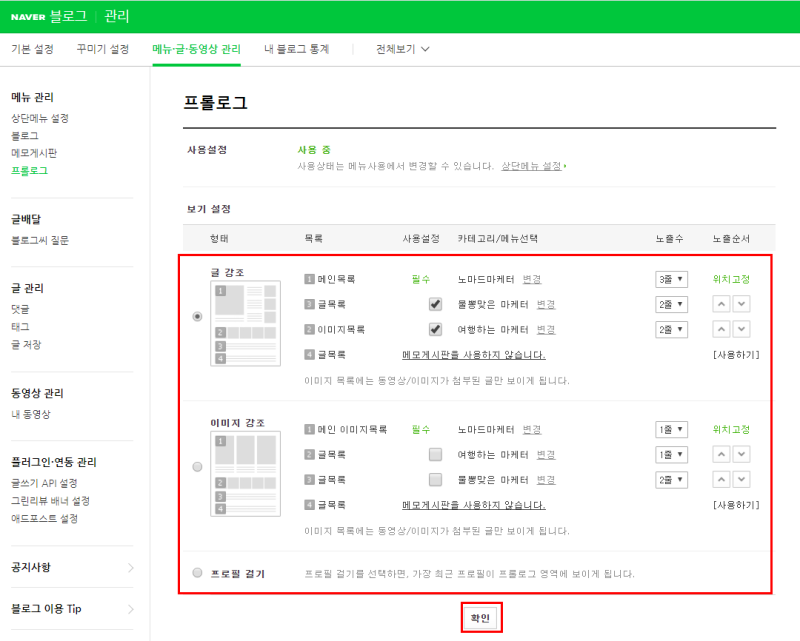
Task: Move 글목록 (뭘뽕맞은 마케터) row up under 글 강조
Action: pos(721,304)
